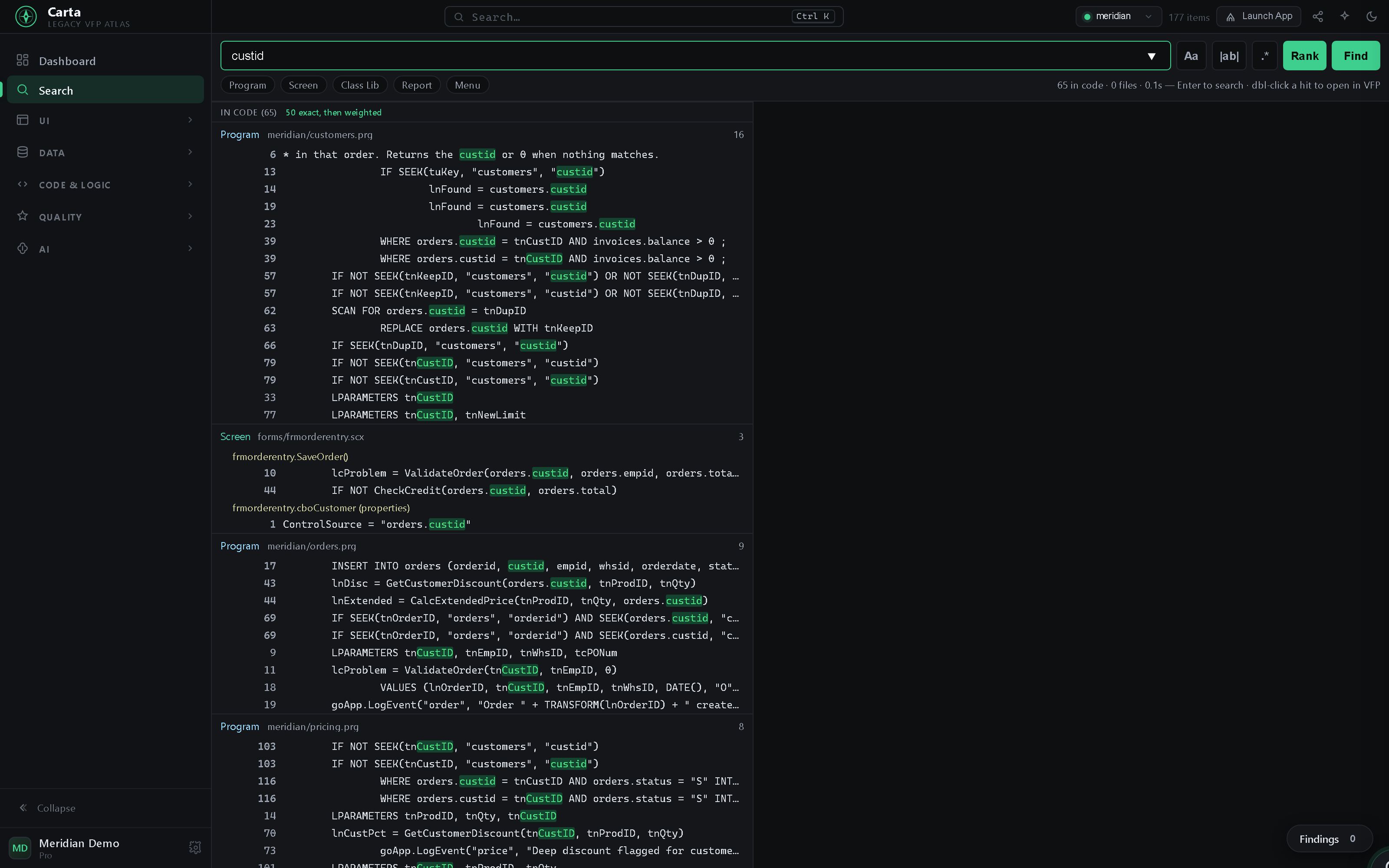Click the CODE & LOGIC brackets icon
The width and height of the screenshot is (1389, 868).
click(23, 184)
